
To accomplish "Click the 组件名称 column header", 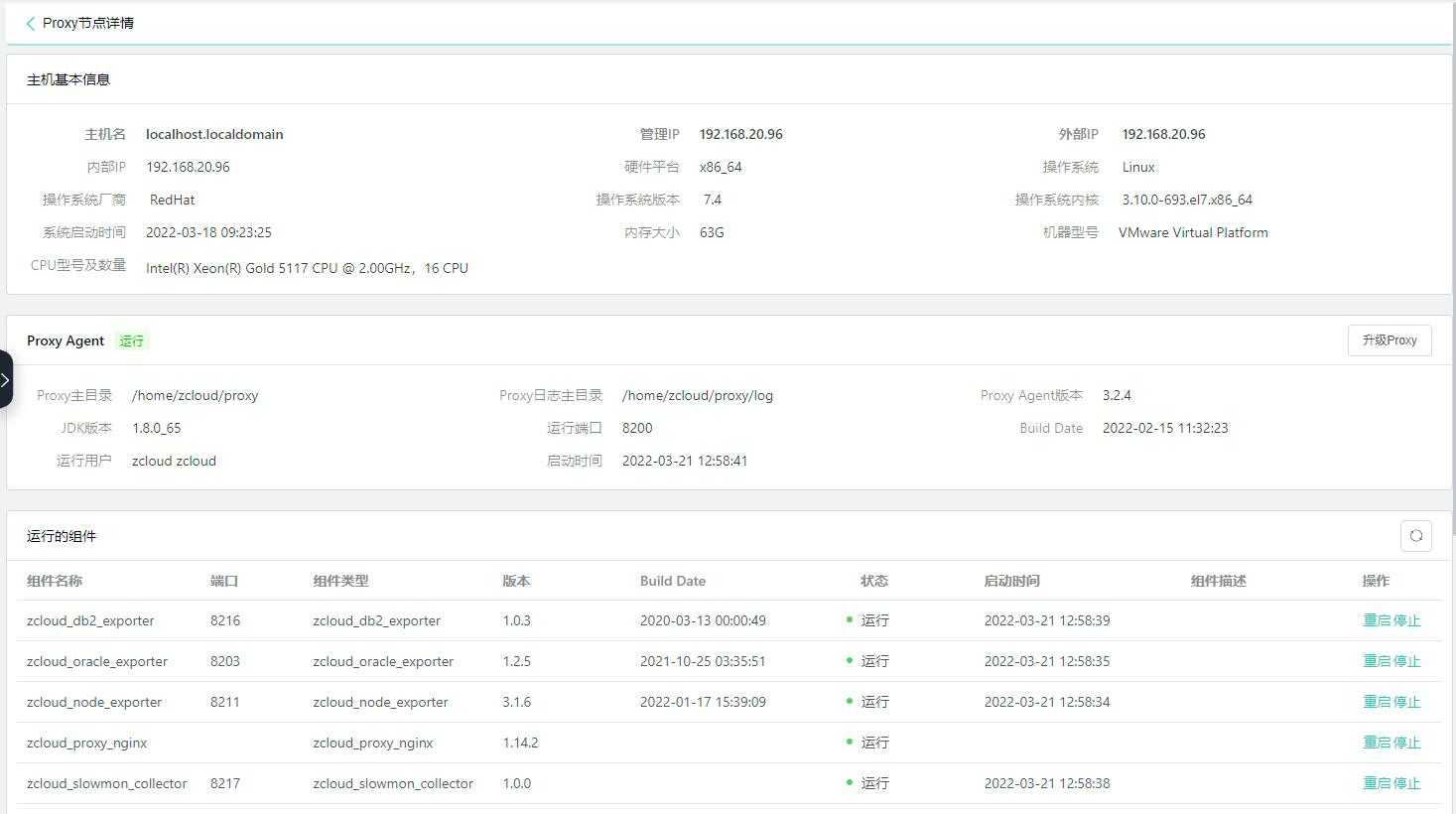I will coord(55,581).
